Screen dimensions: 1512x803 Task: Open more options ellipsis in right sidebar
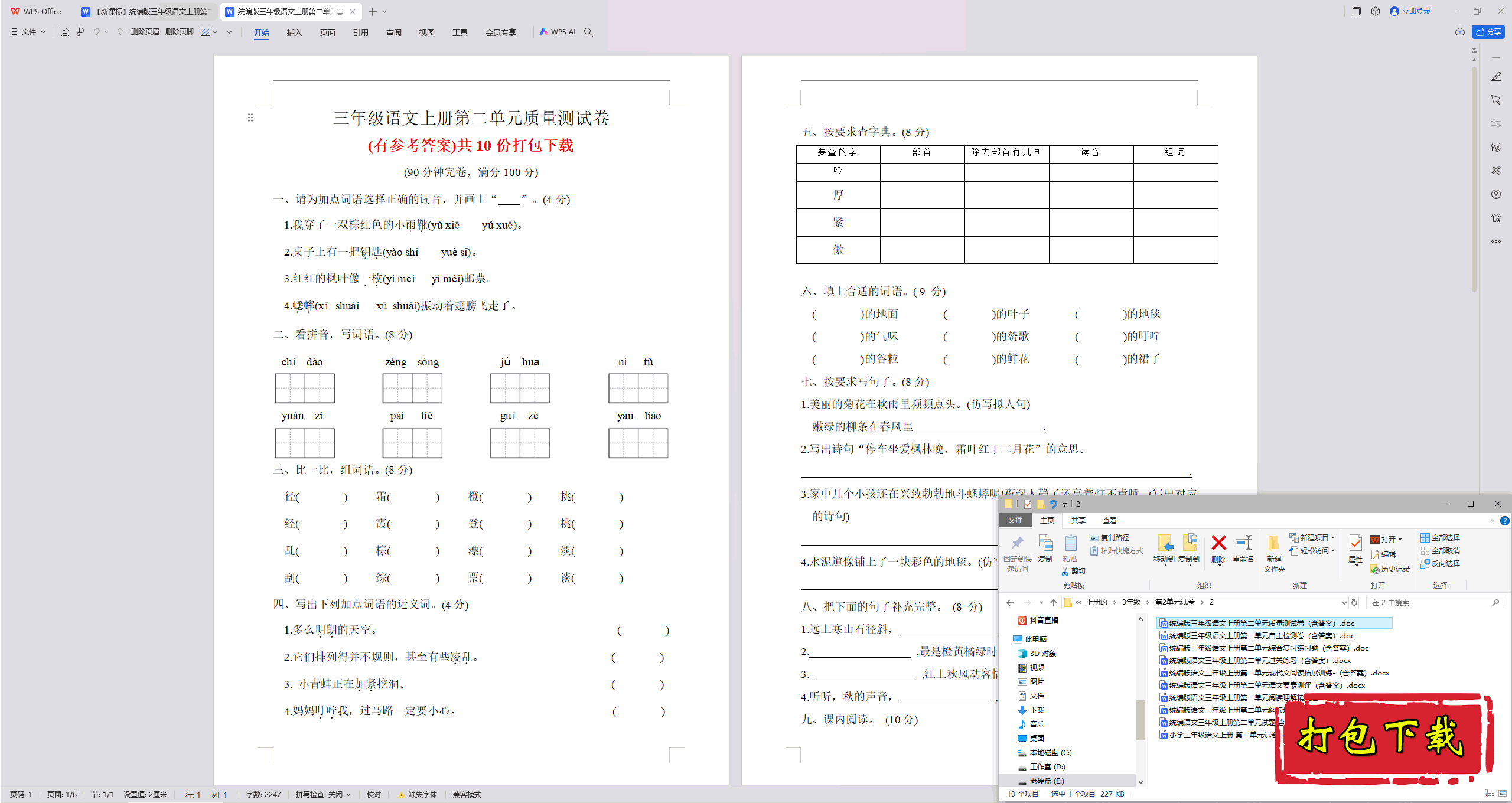pos(1496,241)
